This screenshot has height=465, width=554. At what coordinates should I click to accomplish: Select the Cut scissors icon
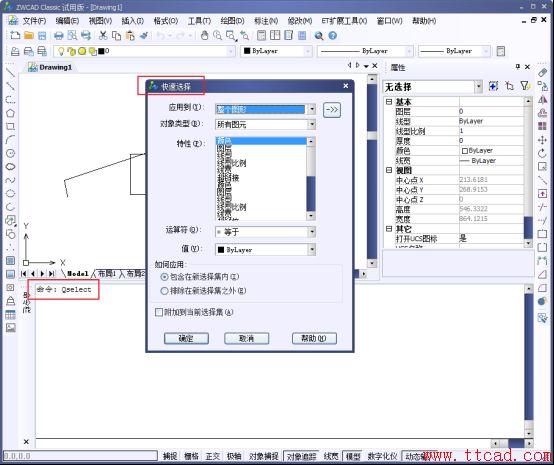103,35
